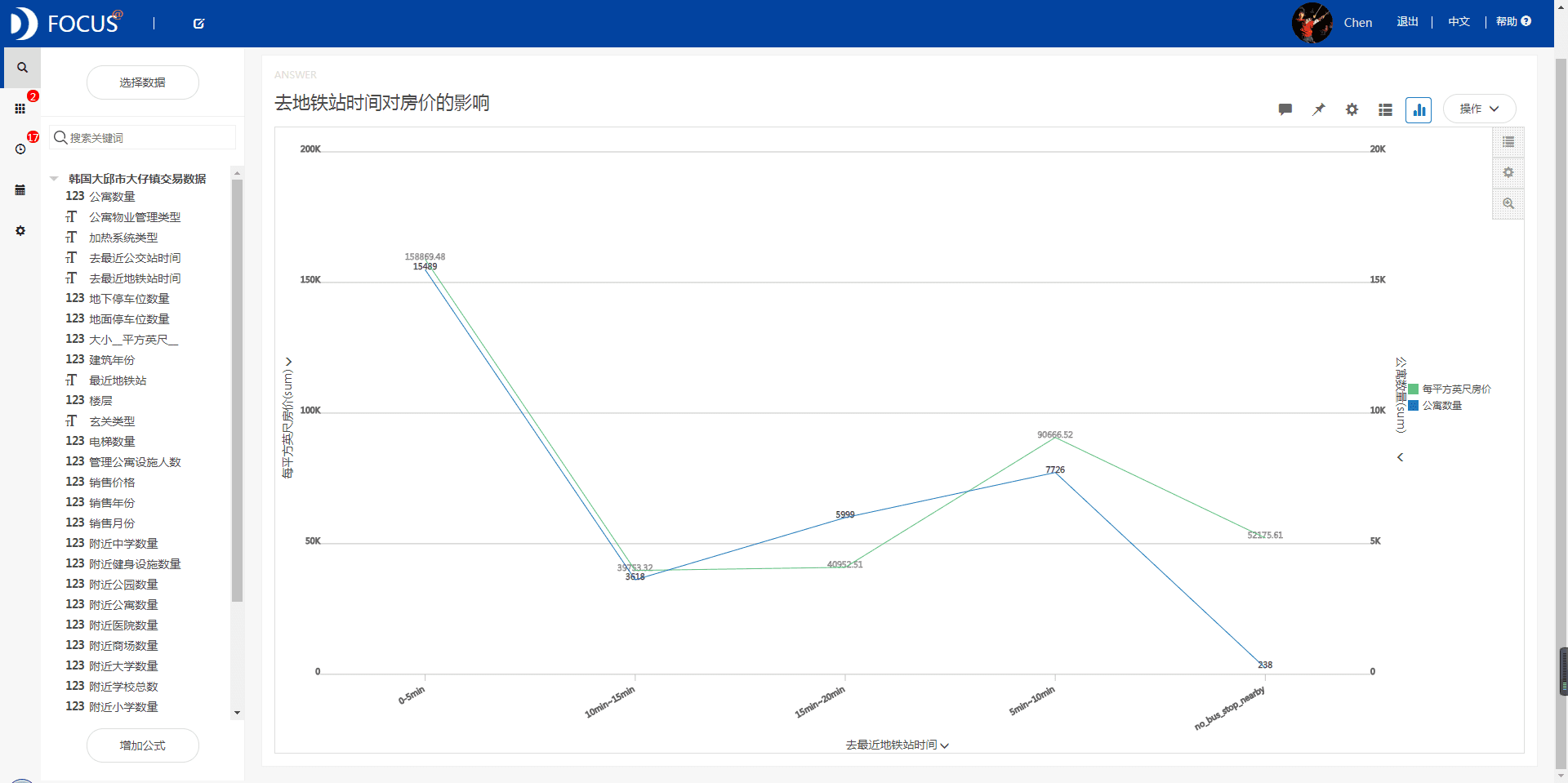Open the grid apps icon with badge 2
The image size is (1568, 783).
[x=20, y=108]
